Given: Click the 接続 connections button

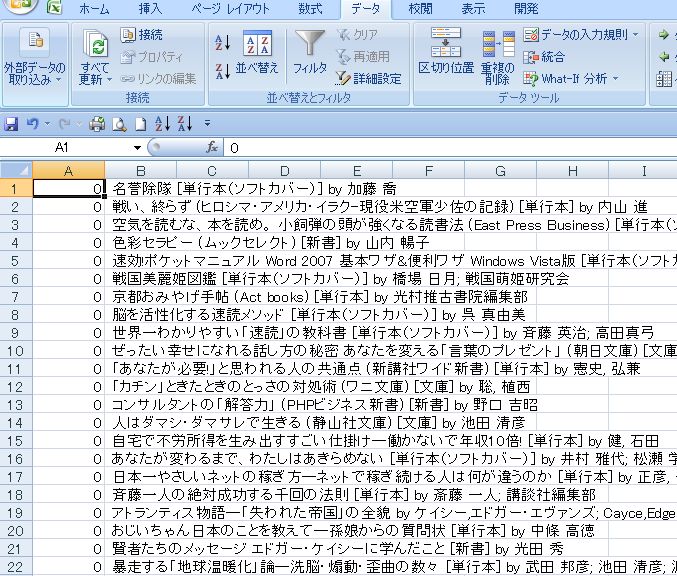Looking at the screenshot, I should click(x=142, y=35).
